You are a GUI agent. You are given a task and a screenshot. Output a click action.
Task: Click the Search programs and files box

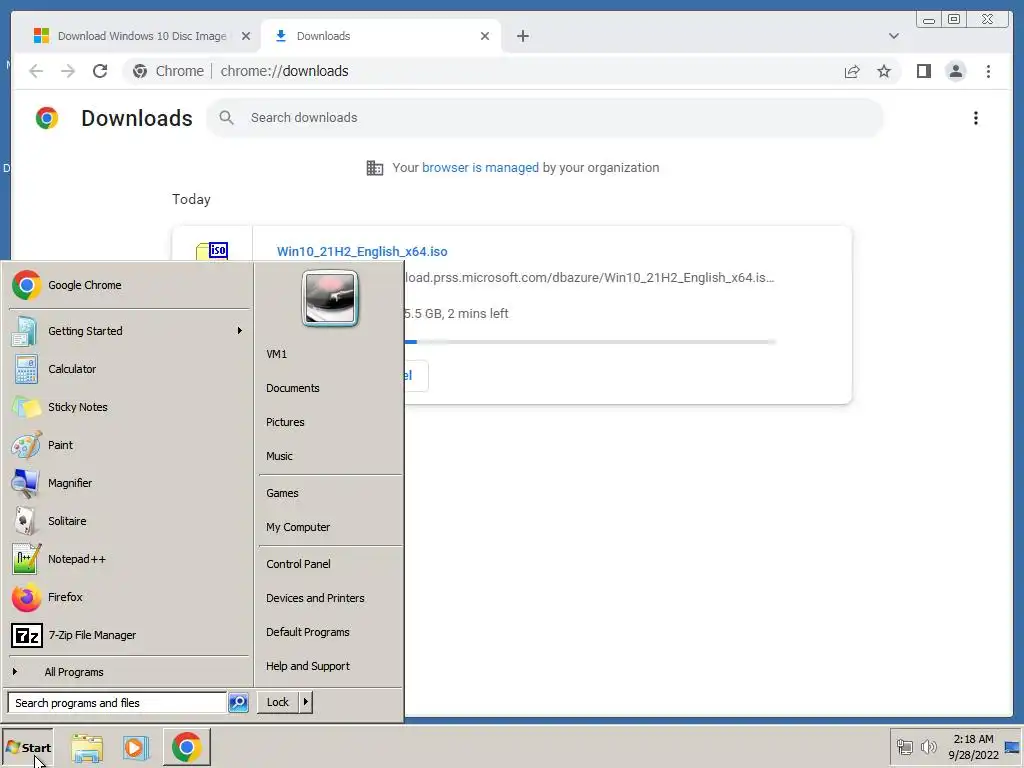(117, 703)
